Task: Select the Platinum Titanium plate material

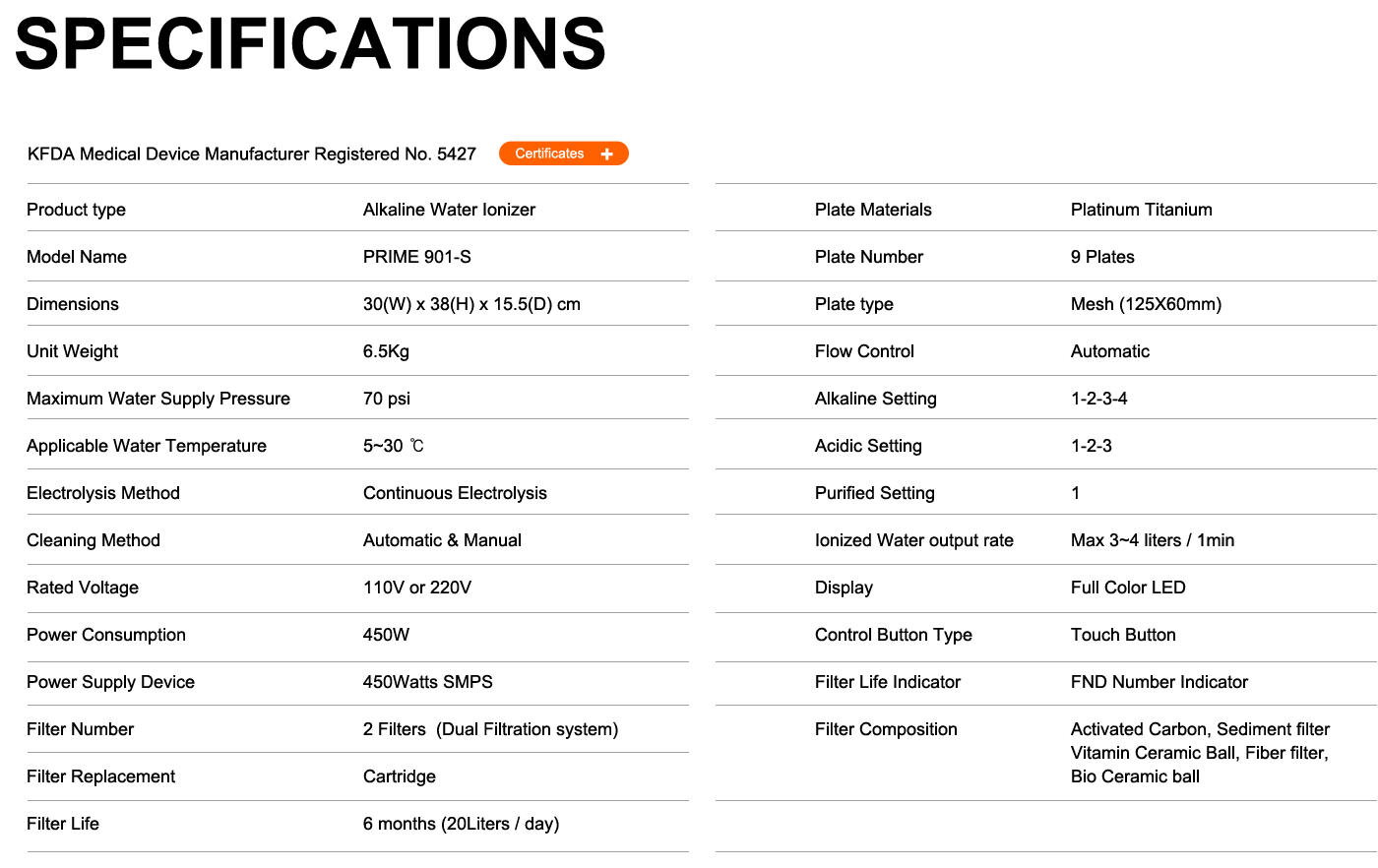Action: (x=1141, y=210)
